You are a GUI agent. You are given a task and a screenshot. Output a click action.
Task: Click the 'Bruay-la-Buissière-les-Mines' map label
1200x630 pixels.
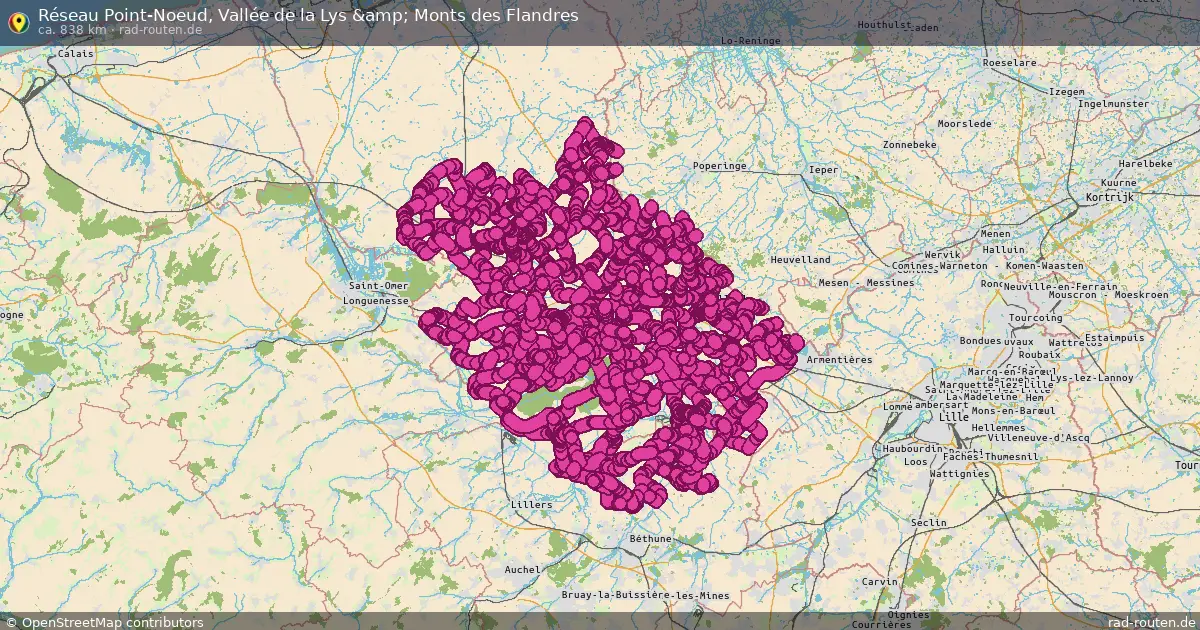(645, 595)
